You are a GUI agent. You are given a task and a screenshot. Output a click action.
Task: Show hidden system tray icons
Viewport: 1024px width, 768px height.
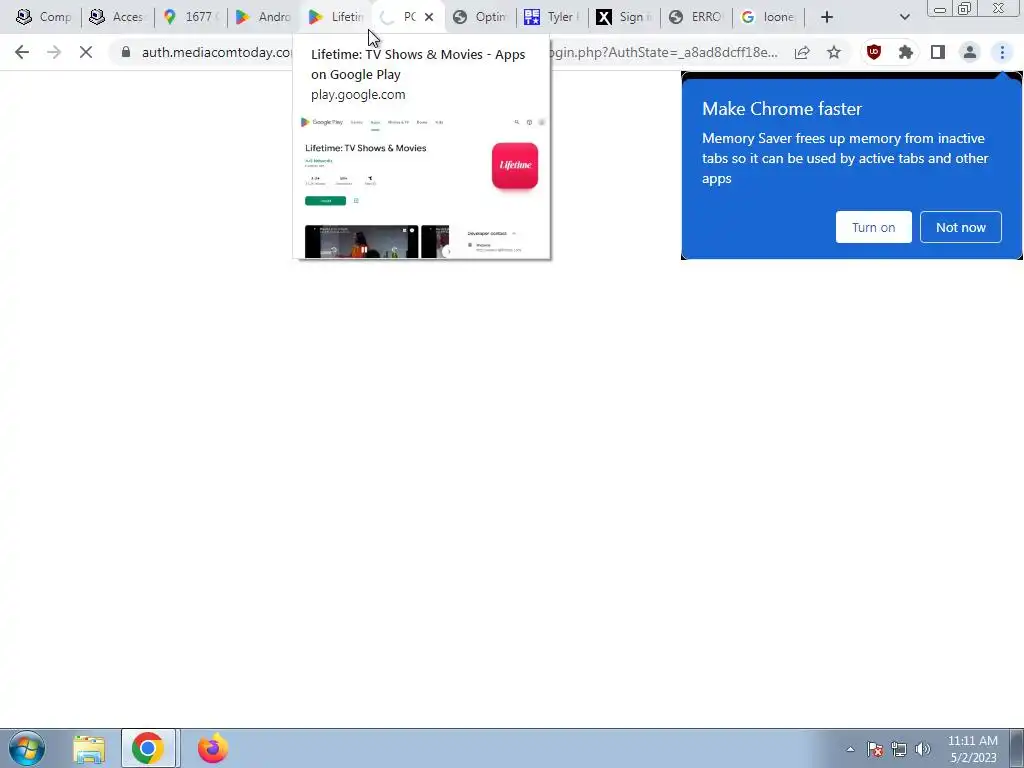click(850, 749)
